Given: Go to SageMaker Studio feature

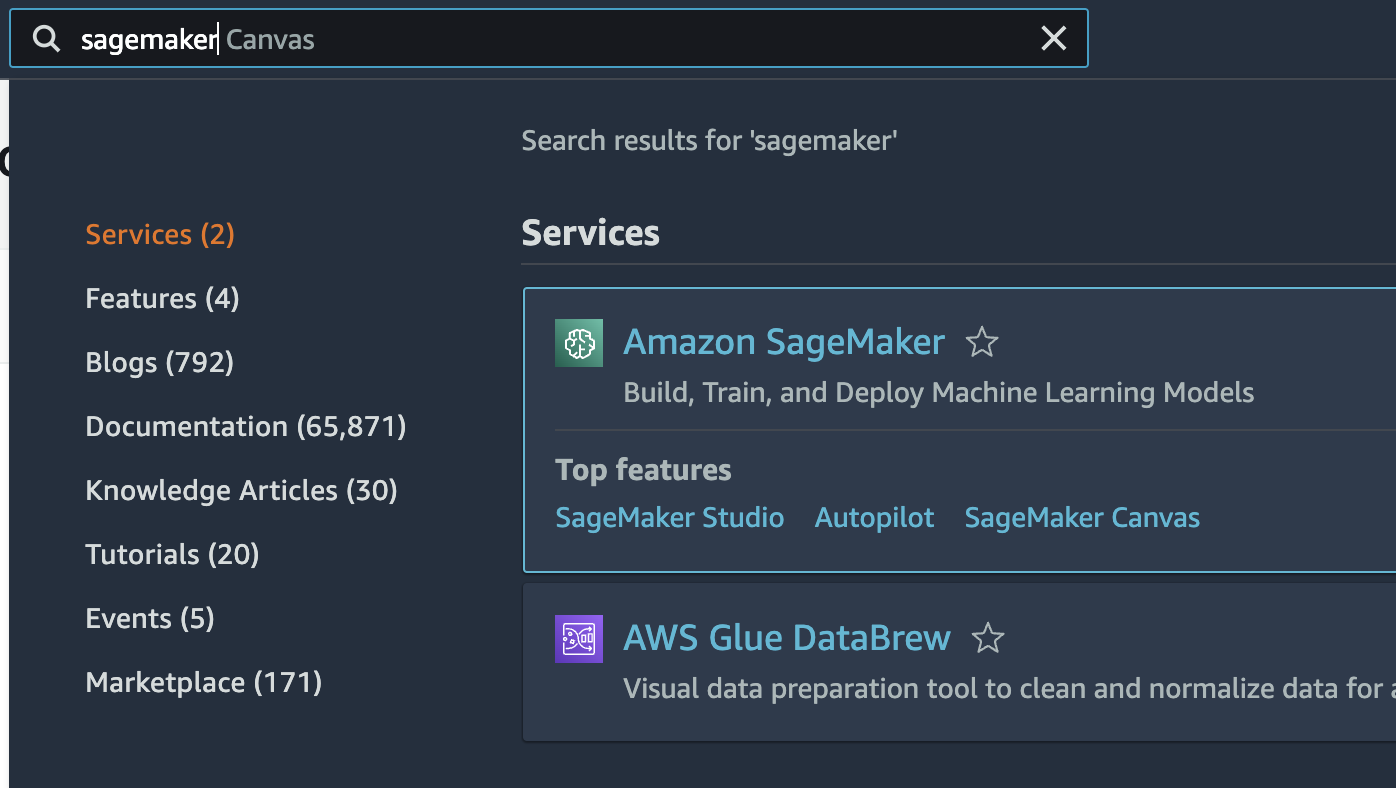Looking at the screenshot, I should tap(669, 518).
